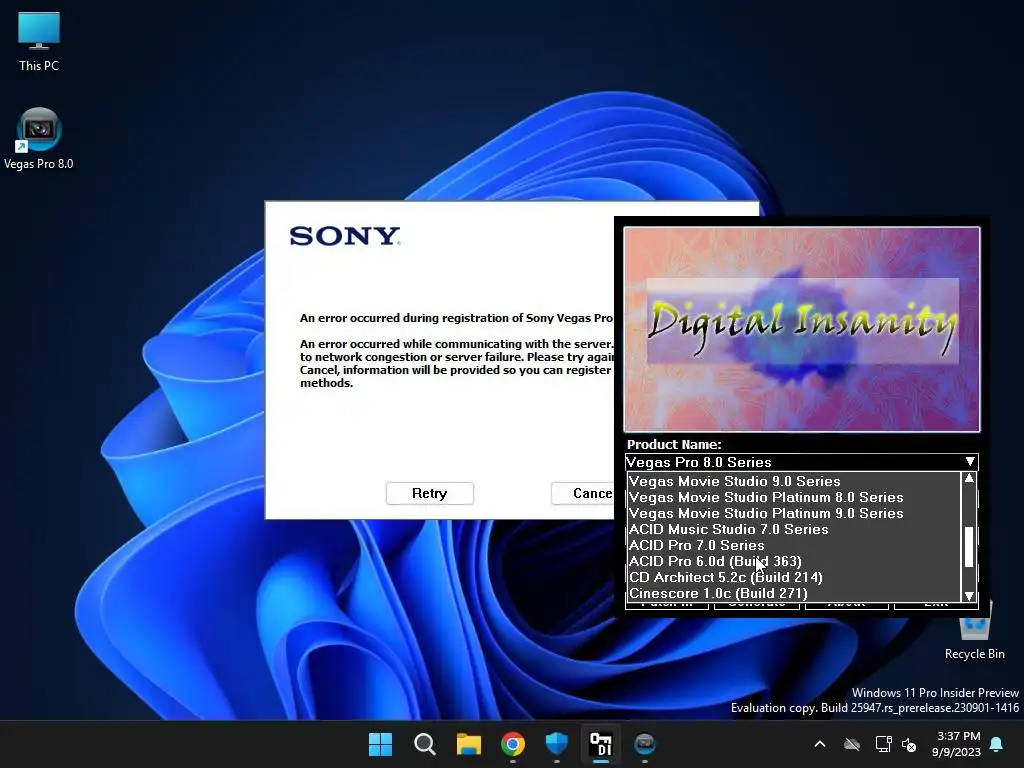Image resolution: width=1024 pixels, height=768 pixels.
Task: Open the network status tray icon
Action: (883, 744)
